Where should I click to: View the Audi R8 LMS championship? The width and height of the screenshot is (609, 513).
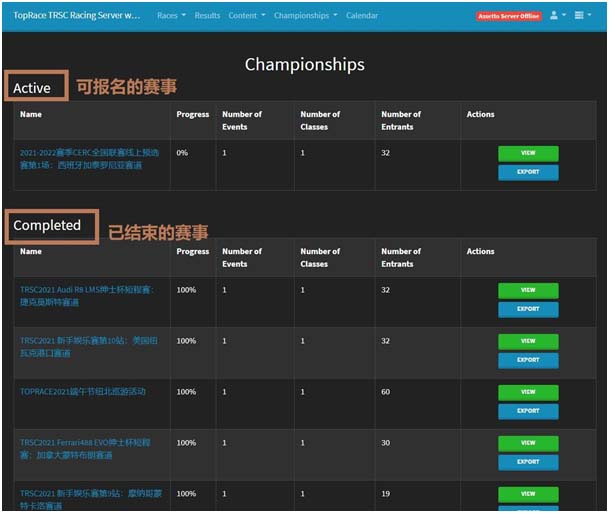(x=528, y=290)
